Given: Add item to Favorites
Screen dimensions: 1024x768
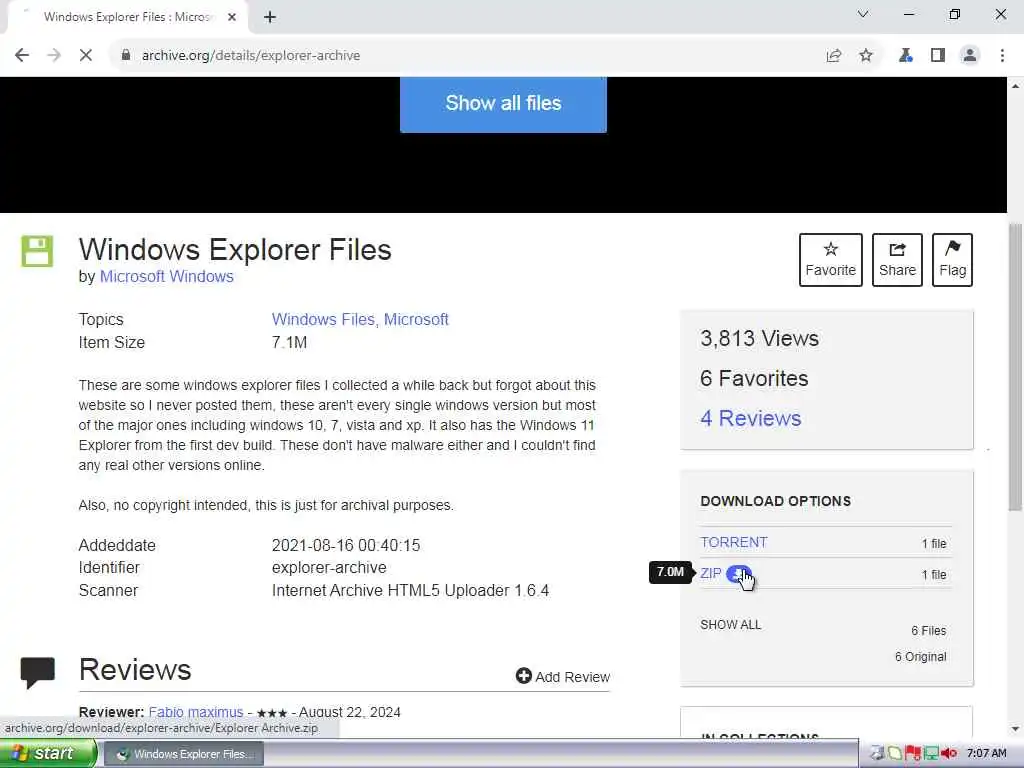Looking at the screenshot, I should (831, 259).
